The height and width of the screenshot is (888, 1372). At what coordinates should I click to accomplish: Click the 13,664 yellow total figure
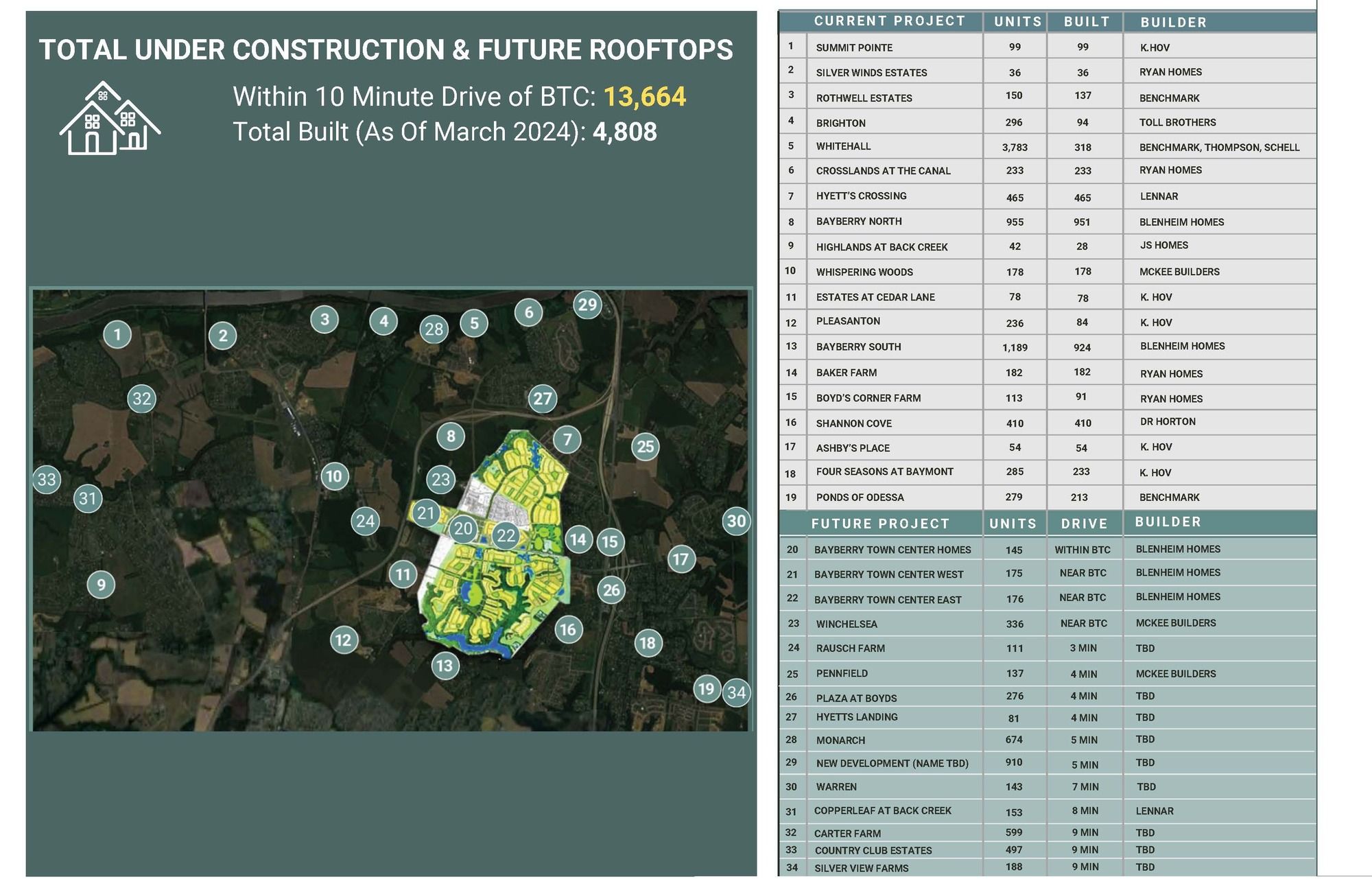[x=644, y=97]
